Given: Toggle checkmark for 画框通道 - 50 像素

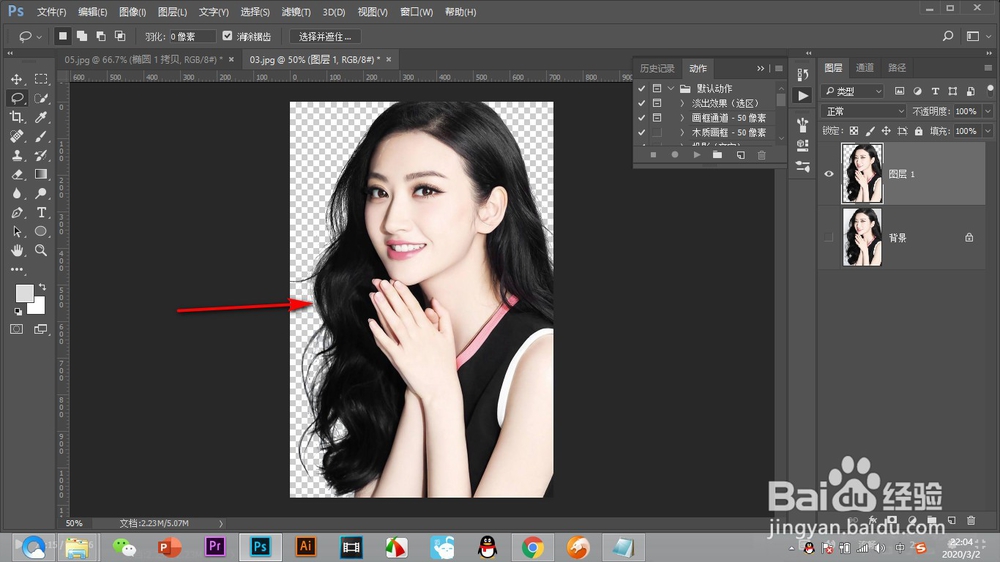Looking at the screenshot, I should tap(642, 117).
